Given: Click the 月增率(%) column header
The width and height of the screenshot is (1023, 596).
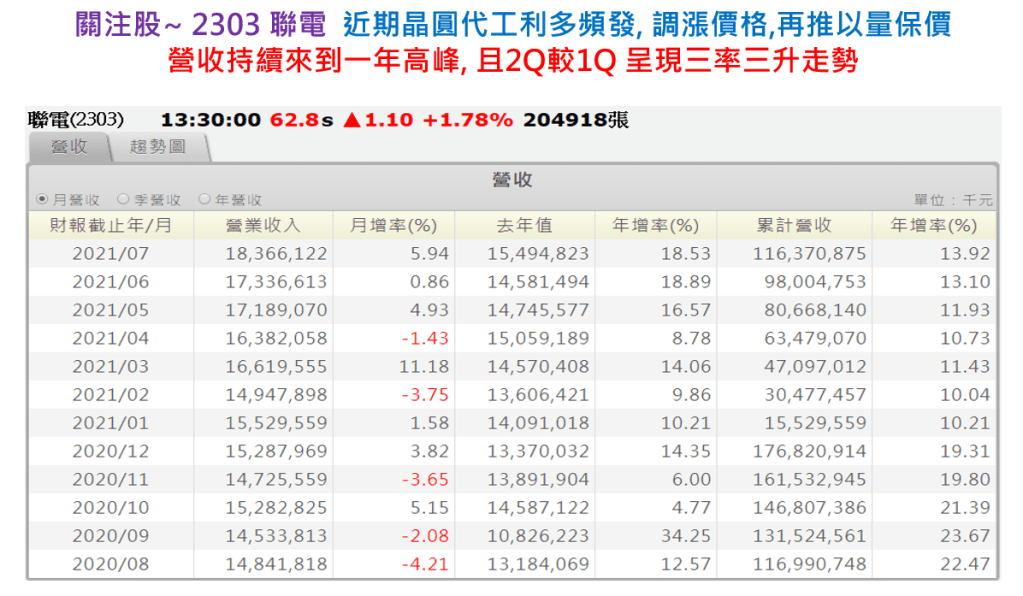Looking at the screenshot, I should click(392, 226).
